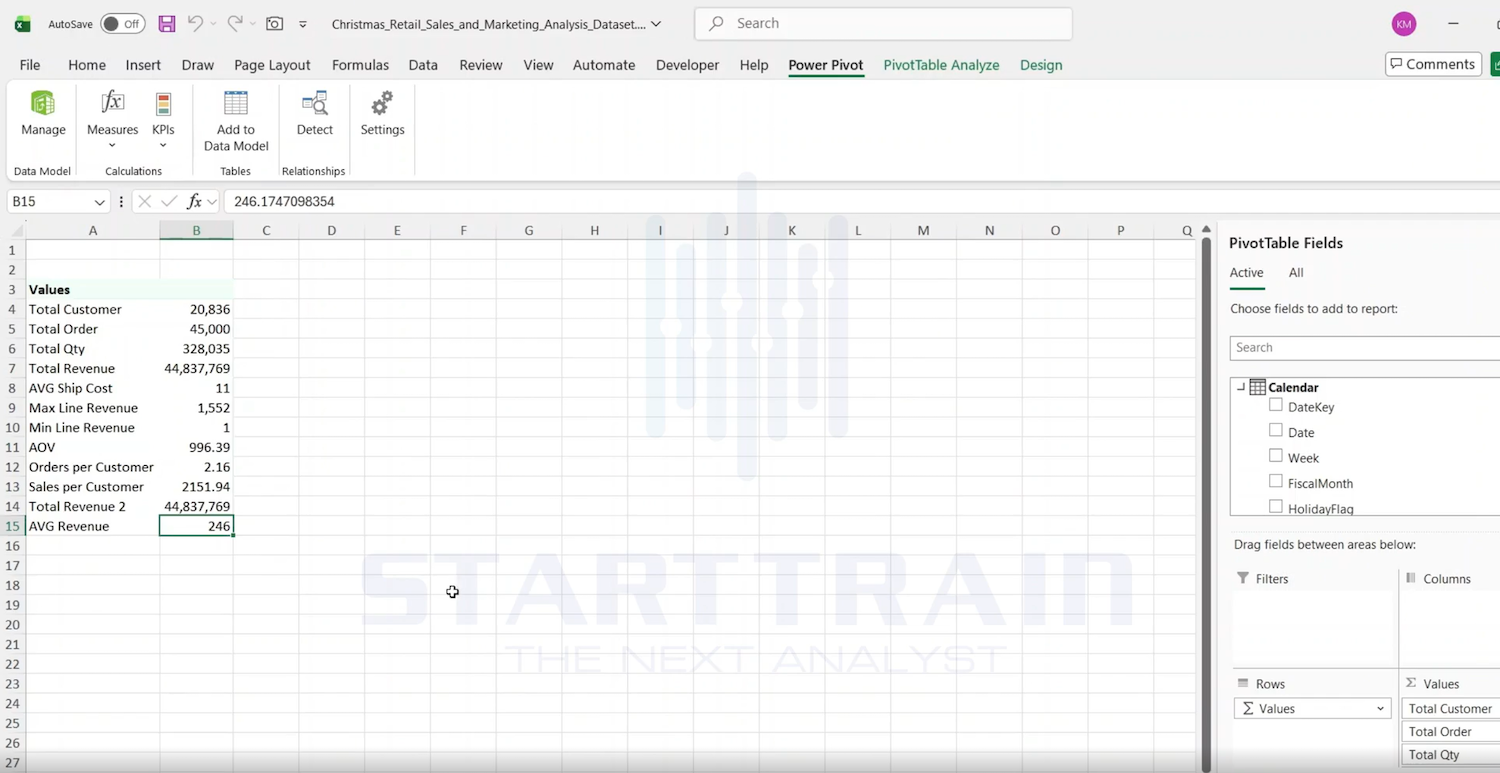Select the All fields tab
Viewport: 1500px width, 773px height.
(1296, 273)
